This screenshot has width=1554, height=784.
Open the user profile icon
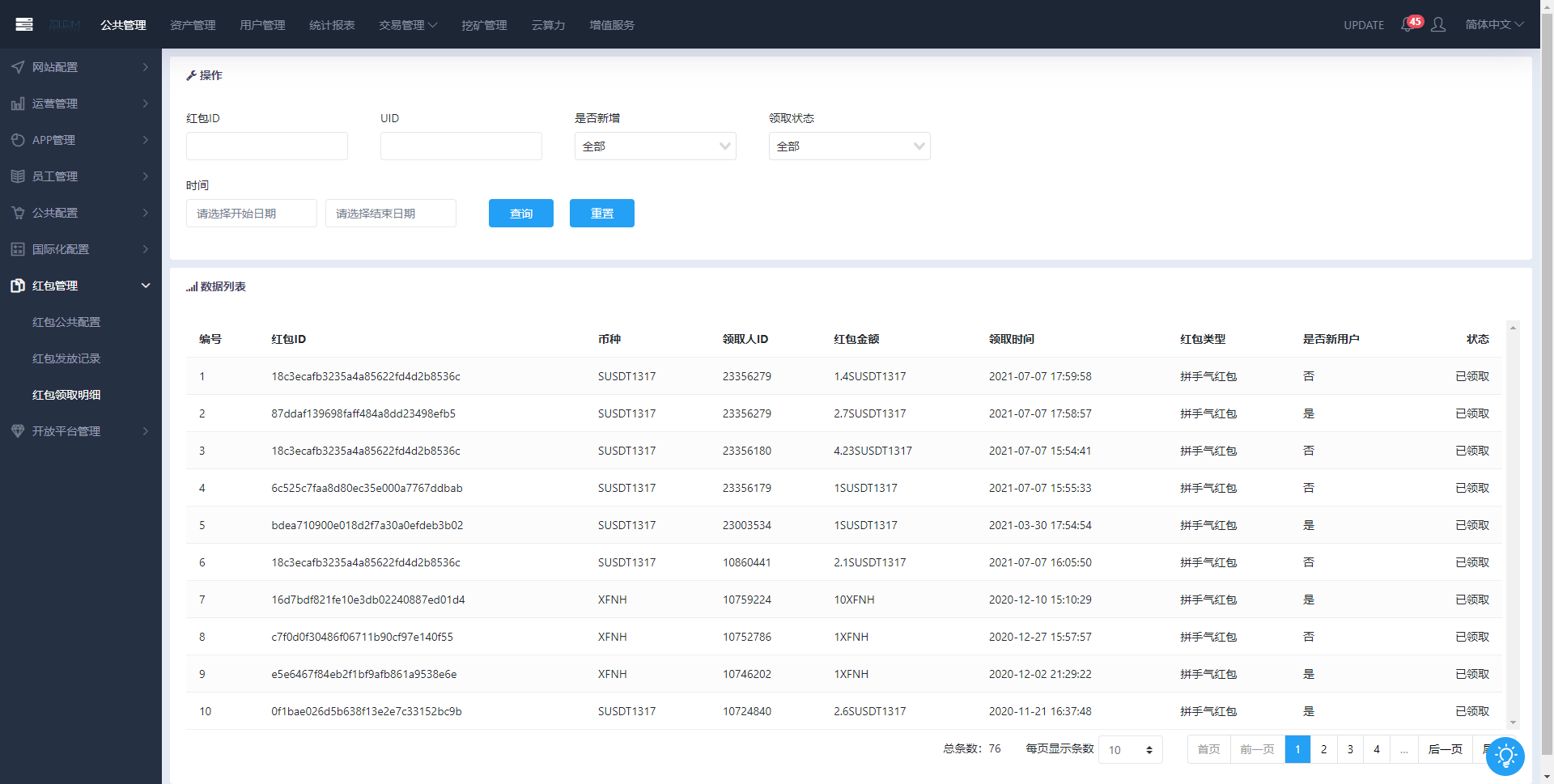[1438, 24]
